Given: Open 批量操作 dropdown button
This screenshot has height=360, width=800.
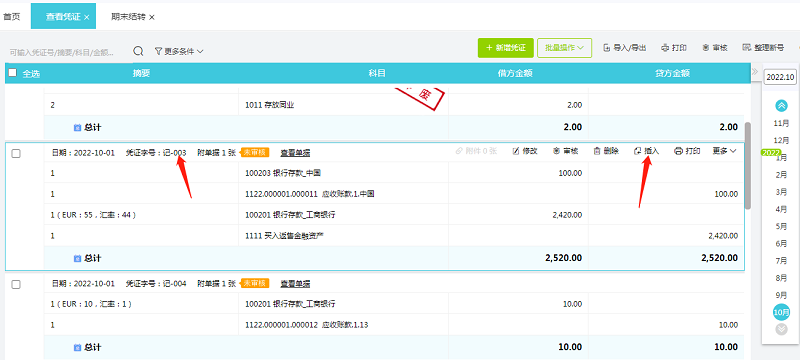Looking at the screenshot, I should (x=564, y=47).
